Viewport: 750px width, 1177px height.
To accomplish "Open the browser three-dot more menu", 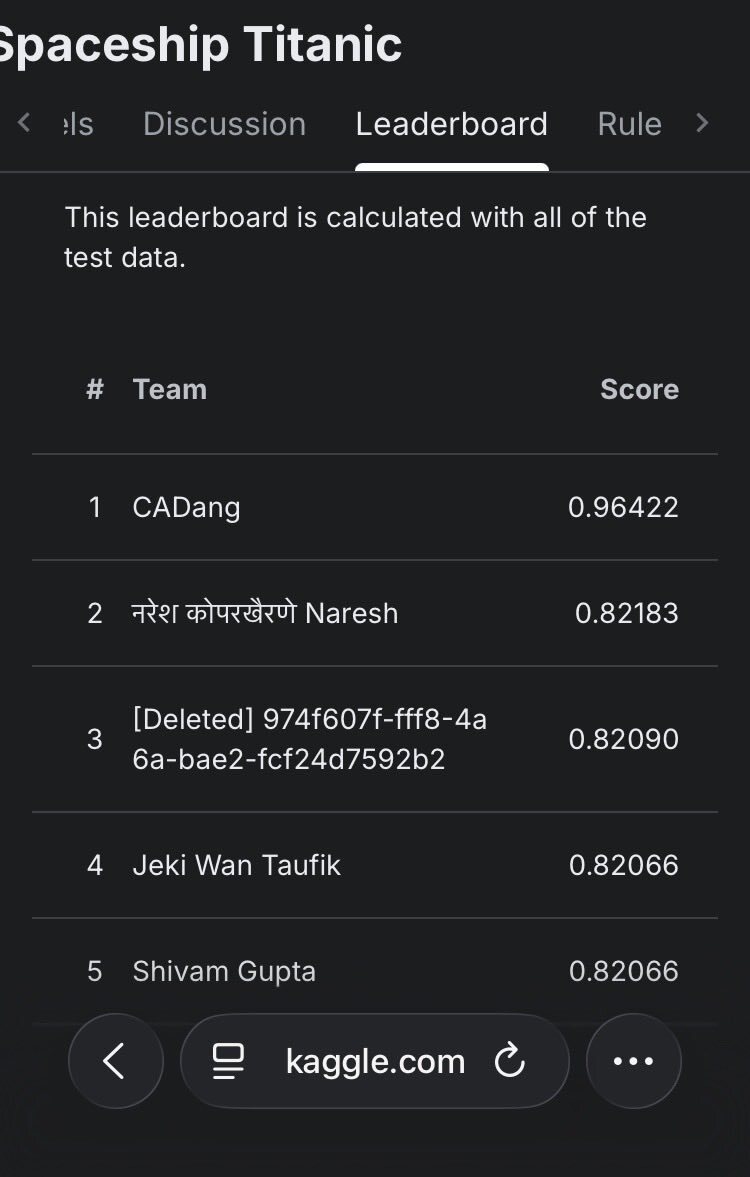I will pyautogui.click(x=633, y=1061).
